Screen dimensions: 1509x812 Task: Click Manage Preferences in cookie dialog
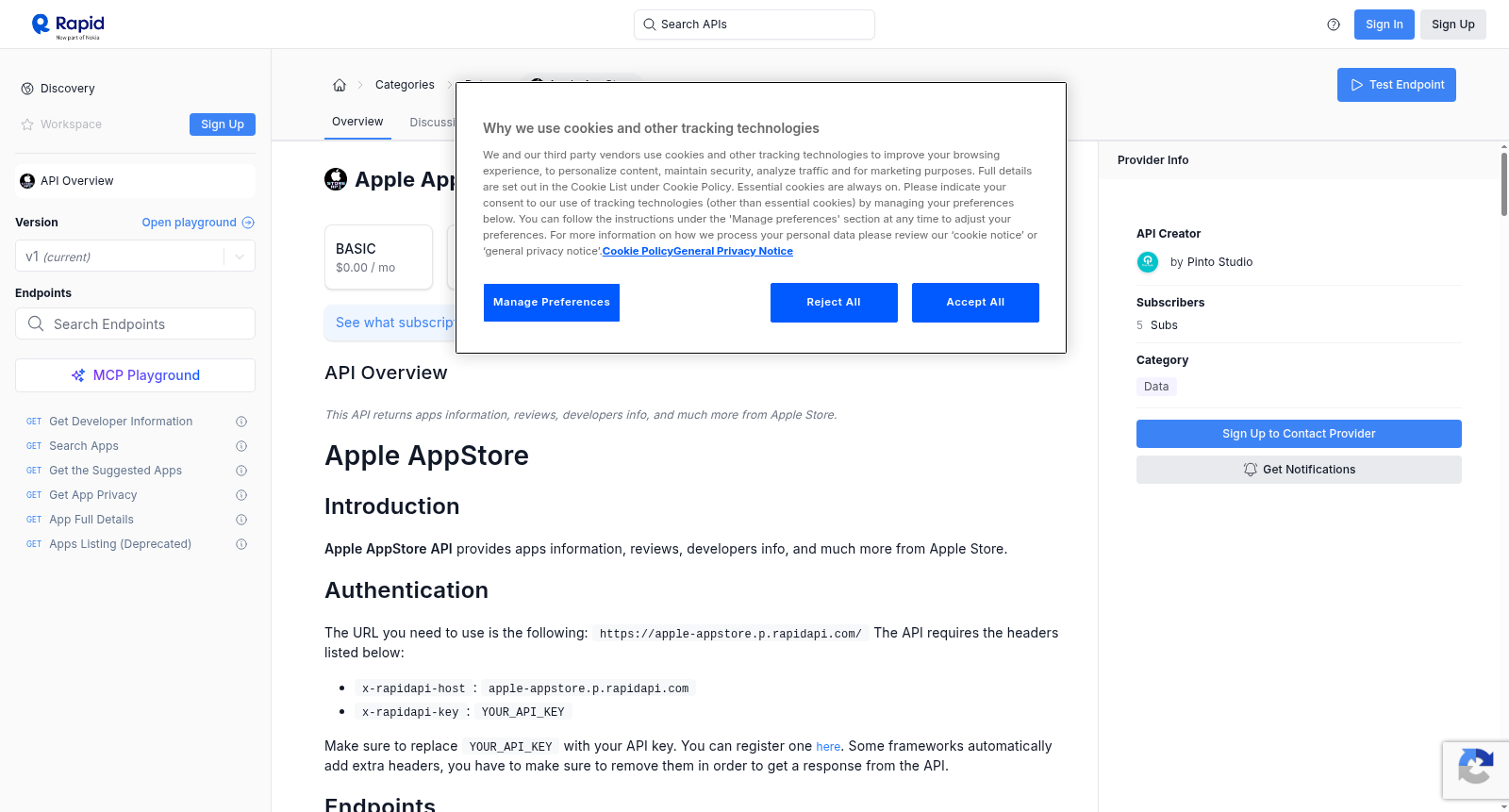[552, 303]
